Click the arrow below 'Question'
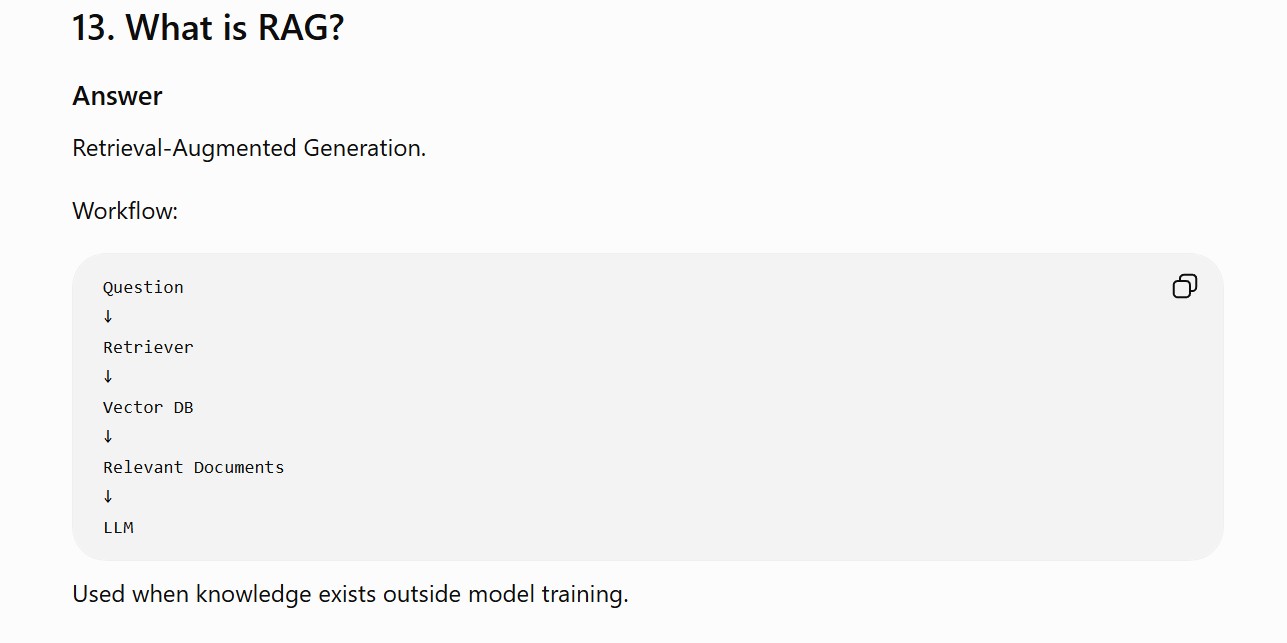Screen dimensions: 1287x643 [x=108, y=317]
